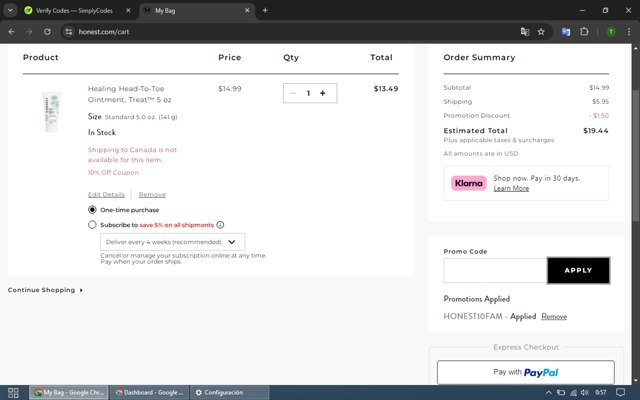
Task: Click the 10% Off Coupon text
Action: 113,172
